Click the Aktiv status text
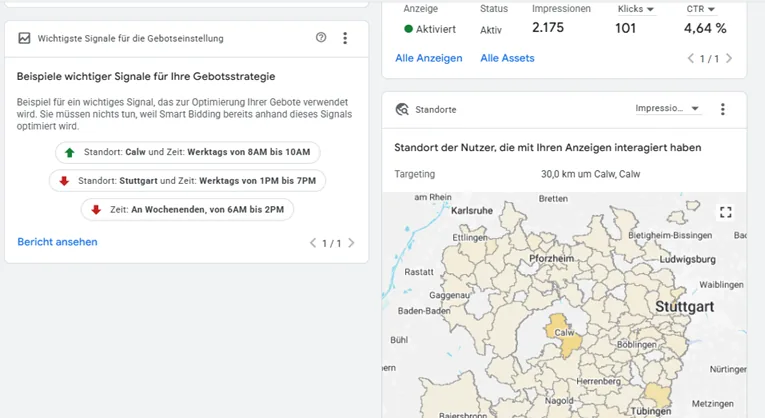This screenshot has width=765, height=418. pyautogui.click(x=491, y=30)
